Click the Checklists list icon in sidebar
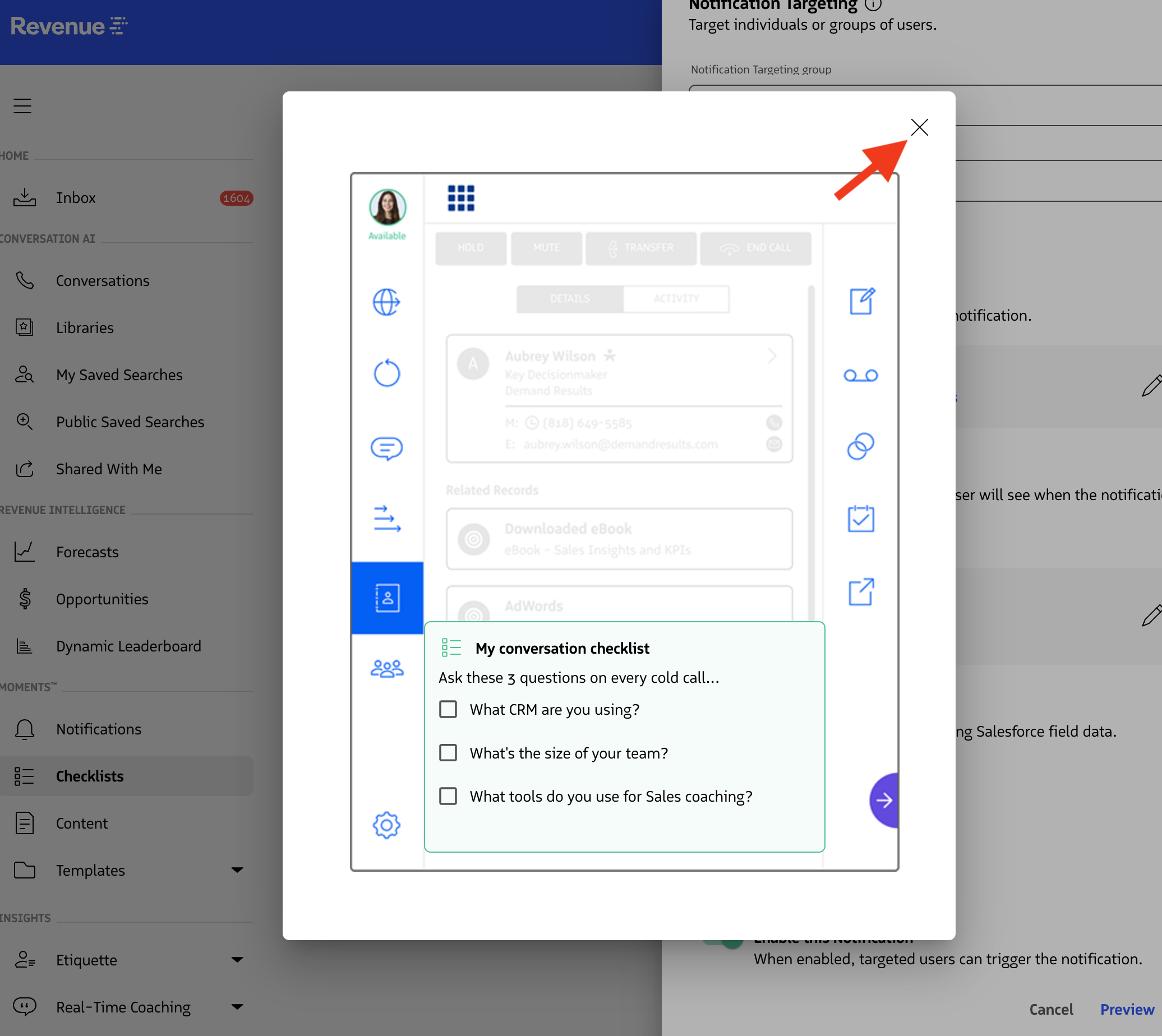1162x1036 pixels. tap(25, 776)
